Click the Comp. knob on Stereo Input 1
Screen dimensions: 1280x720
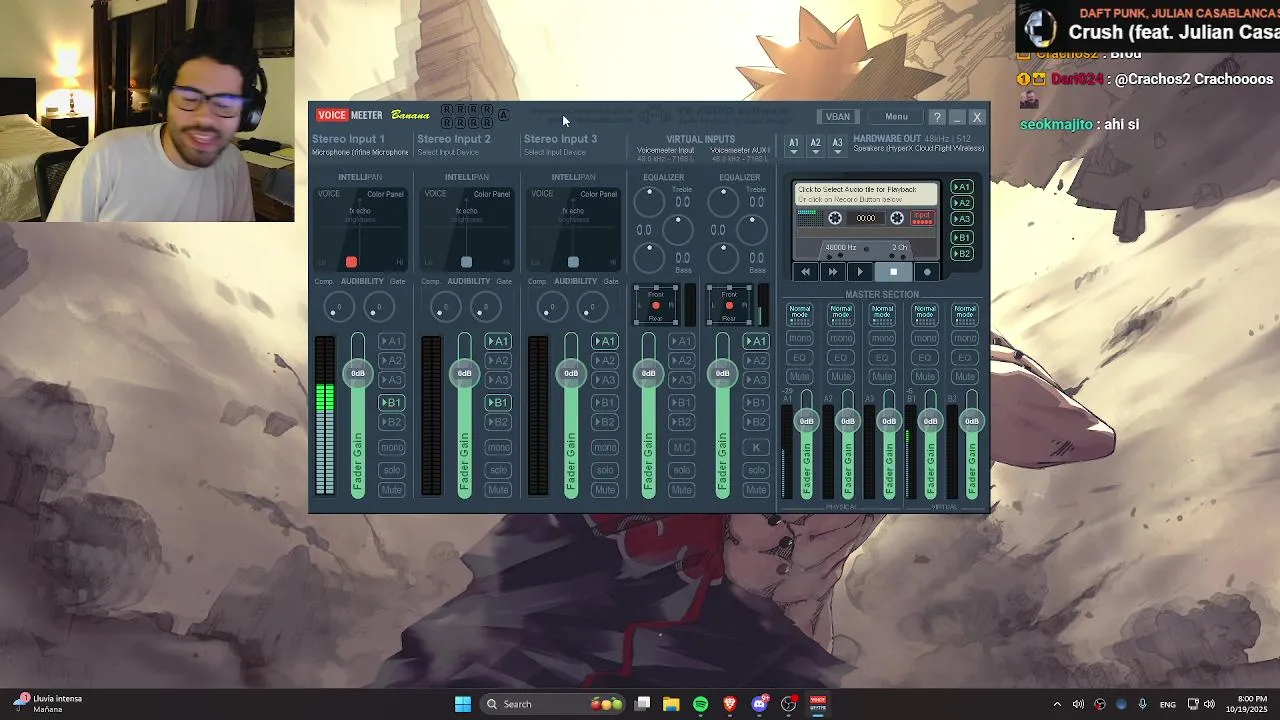click(339, 308)
